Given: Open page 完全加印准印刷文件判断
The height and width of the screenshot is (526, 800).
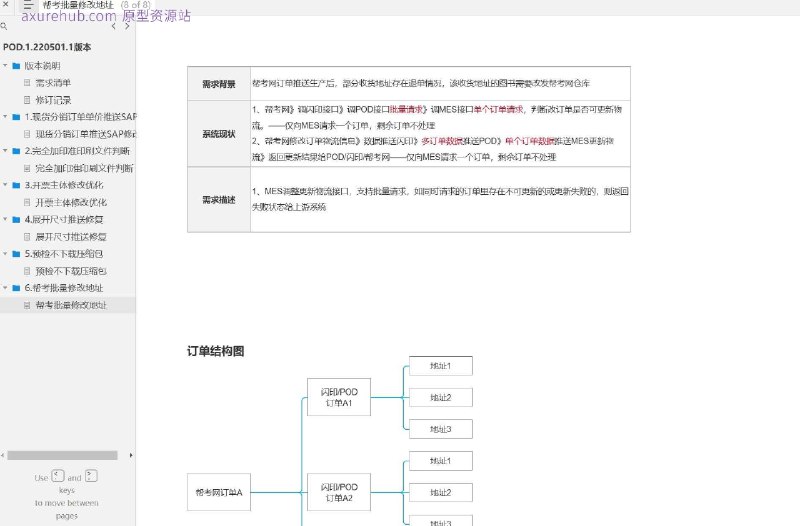Looking at the screenshot, I should click(84, 168).
